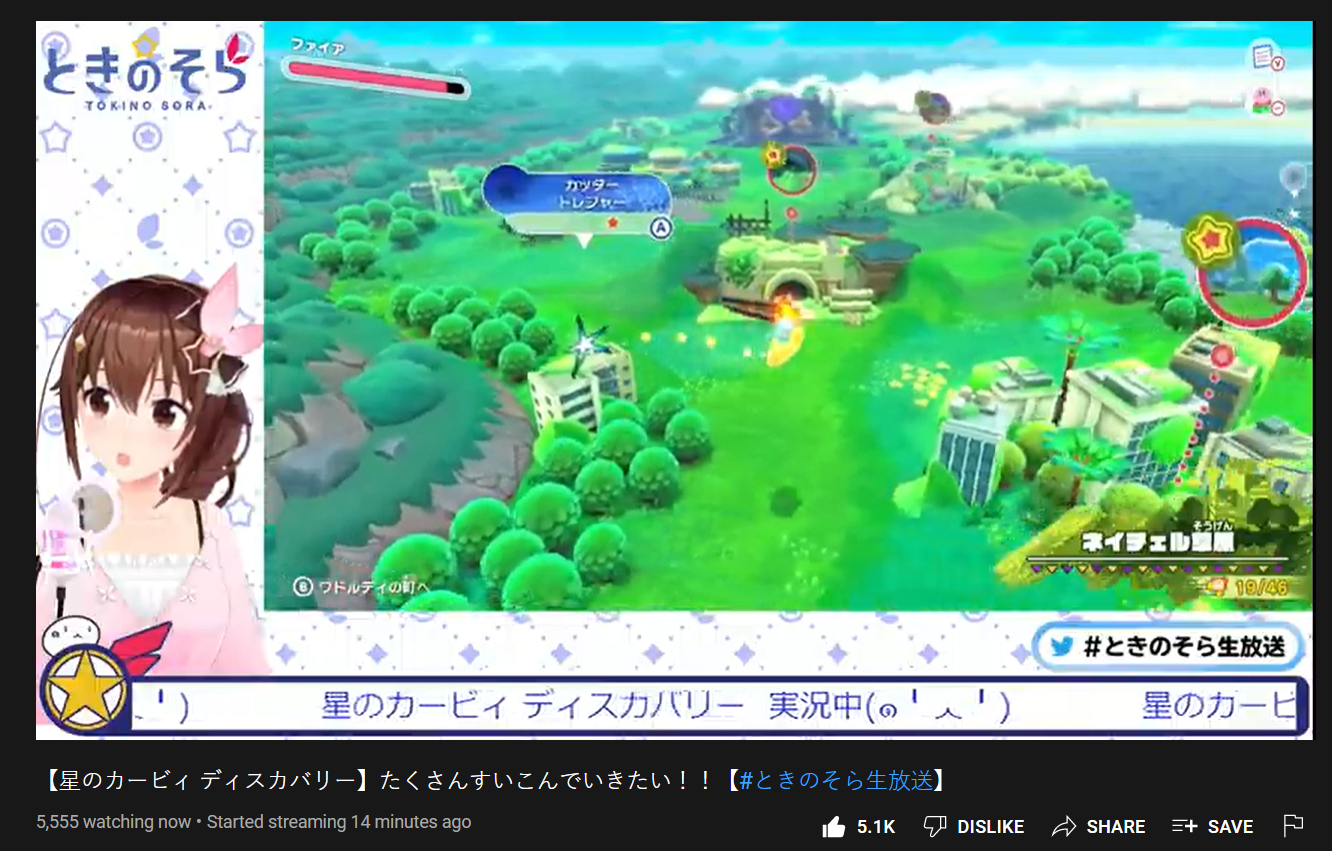The image size is (1332, 851).
Task: Save the video to a playlist
Action: tap(1184, 826)
